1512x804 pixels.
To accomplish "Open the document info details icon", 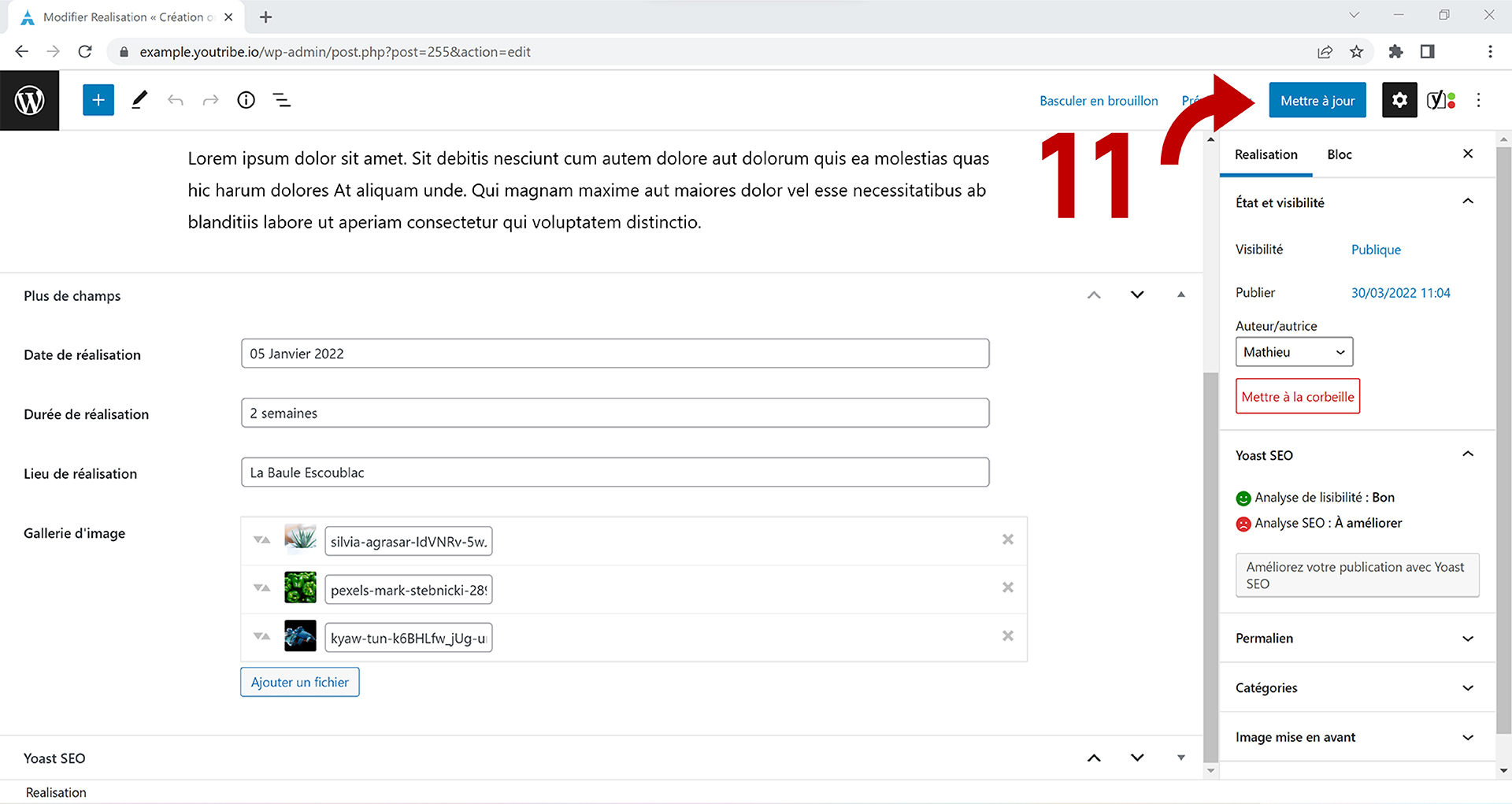I will (246, 100).
